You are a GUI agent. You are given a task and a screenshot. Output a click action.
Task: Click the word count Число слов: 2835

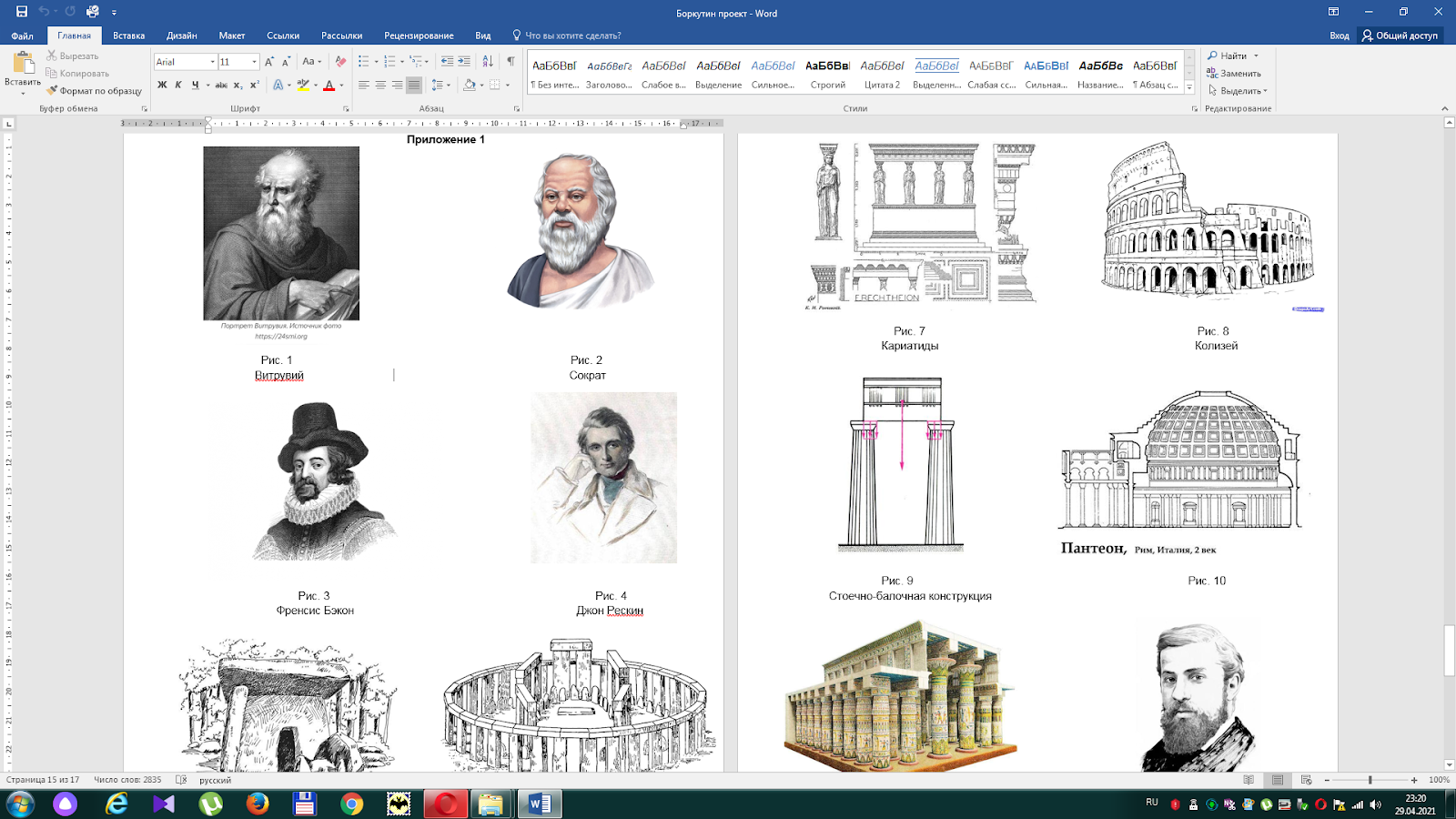click(x=127, y=780)
